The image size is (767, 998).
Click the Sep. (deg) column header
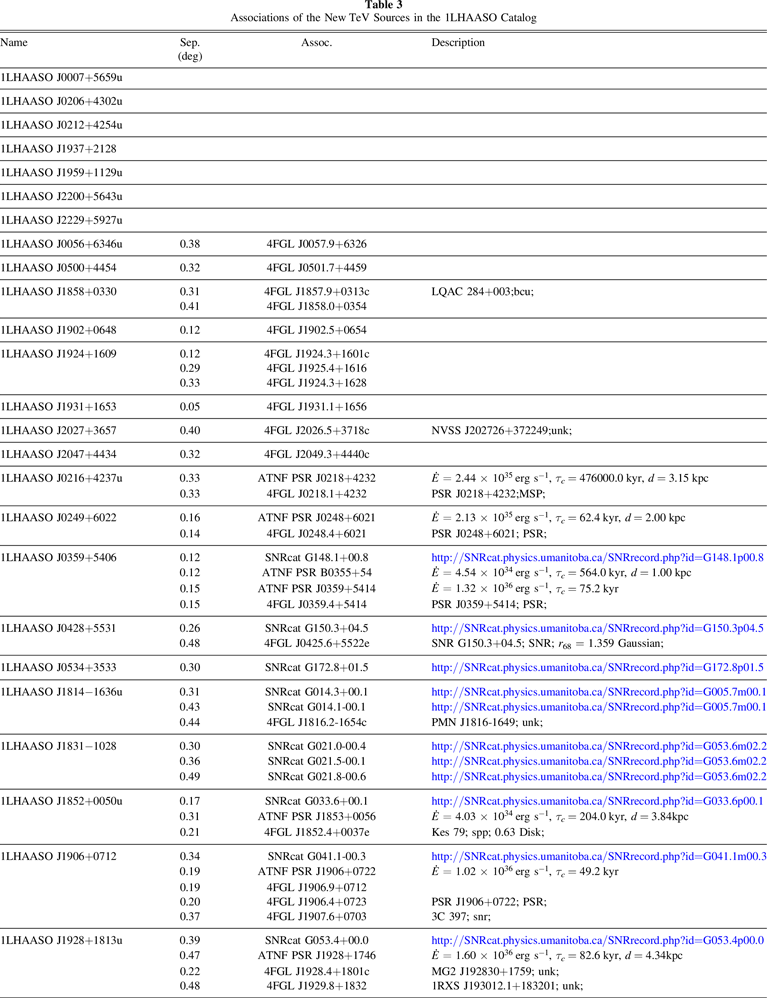[x=190, y=50]
